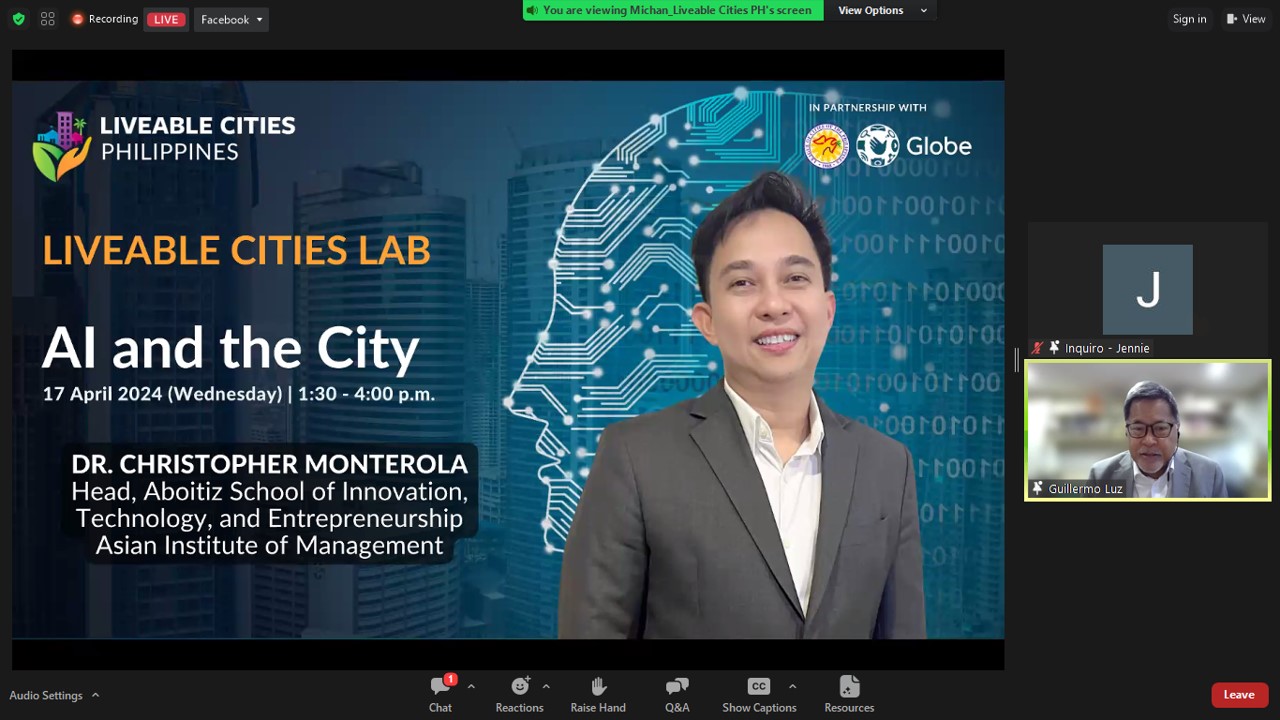Click the 'DR. CHRISTOPHER MONTEROLA' name text
This screenshot has height=720, width=1280.
click(269, 464)
